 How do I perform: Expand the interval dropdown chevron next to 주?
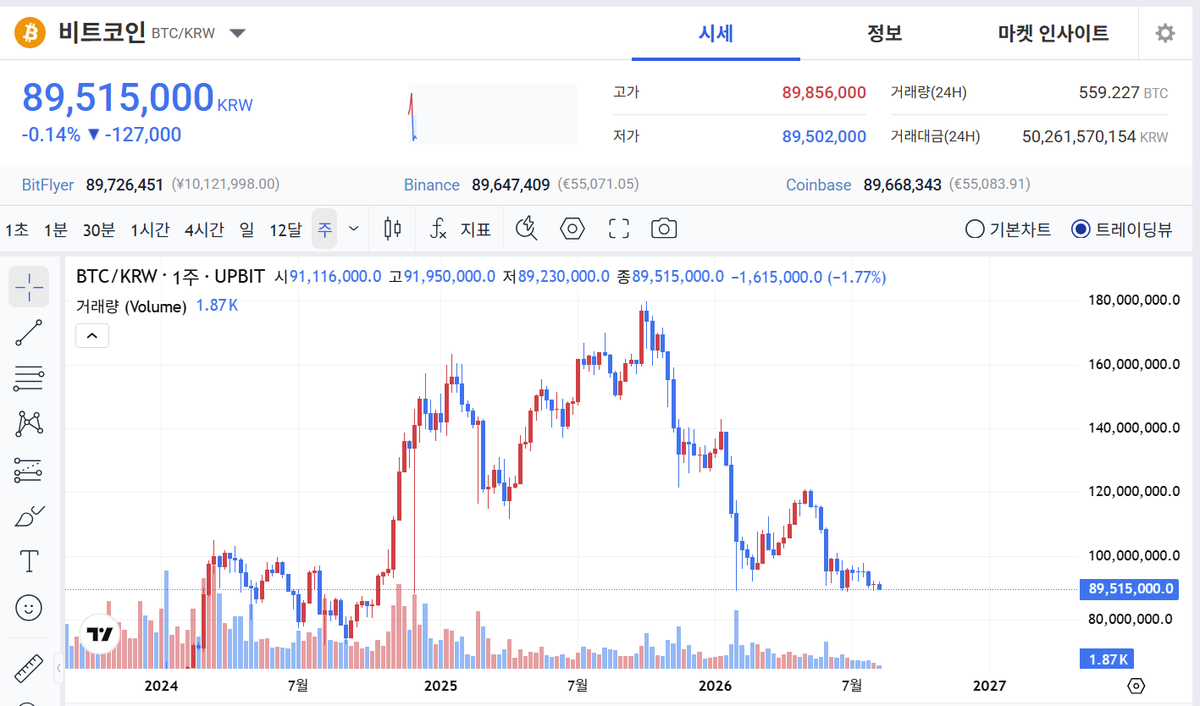coord(353,229)
